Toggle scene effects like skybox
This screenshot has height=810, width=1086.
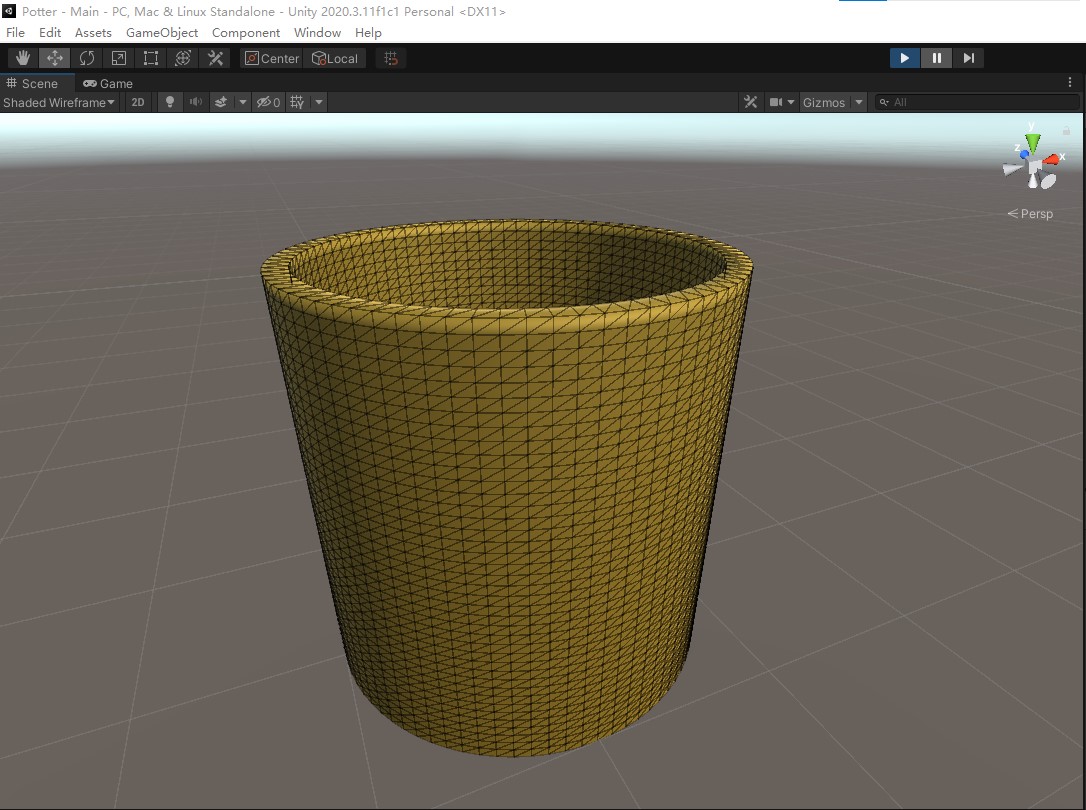click(x=221, y=102)
